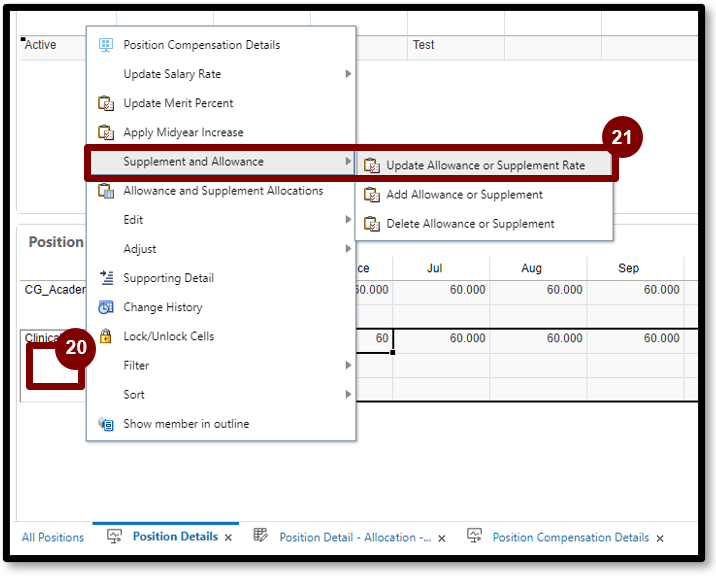The width and height of the screenshot is (716, 576).
Task: Expand the Update Salary Rate submenu arrow
Action: [x=348, y=74]
